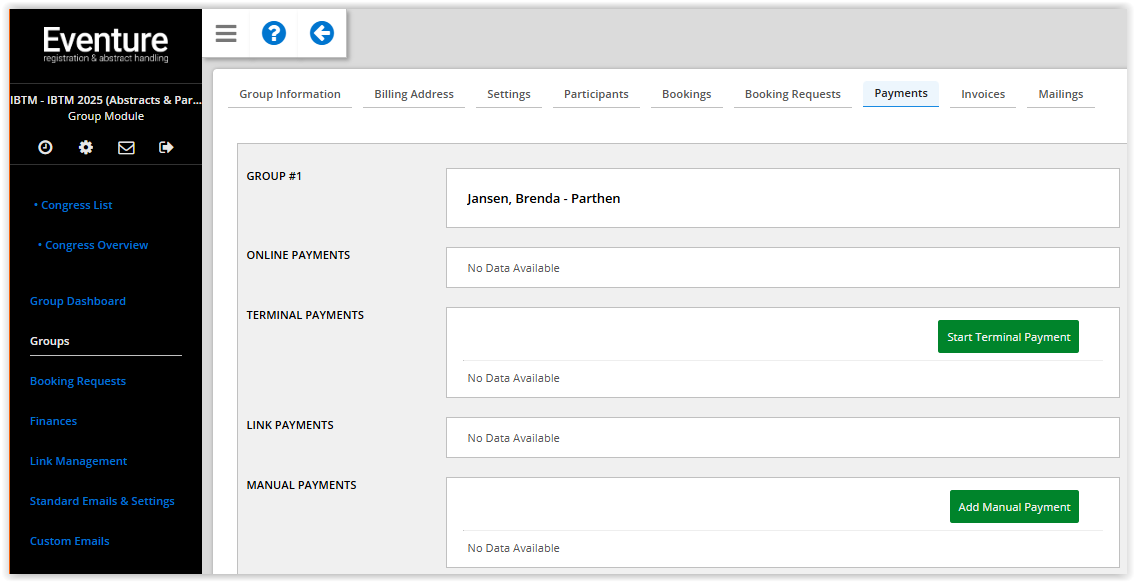1135x582 pixels.
Task: Click the clock icon in sidebar
Action: (x=45, y=147)
